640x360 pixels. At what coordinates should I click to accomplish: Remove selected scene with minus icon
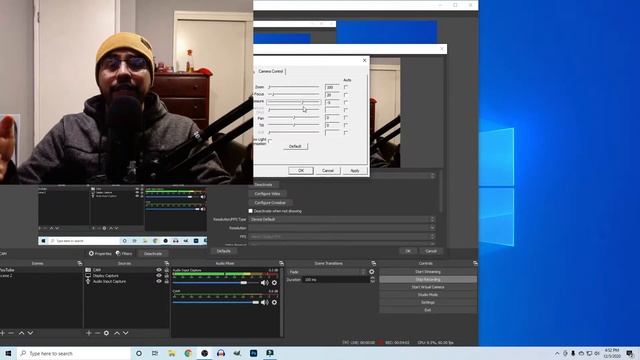point(11,333)
